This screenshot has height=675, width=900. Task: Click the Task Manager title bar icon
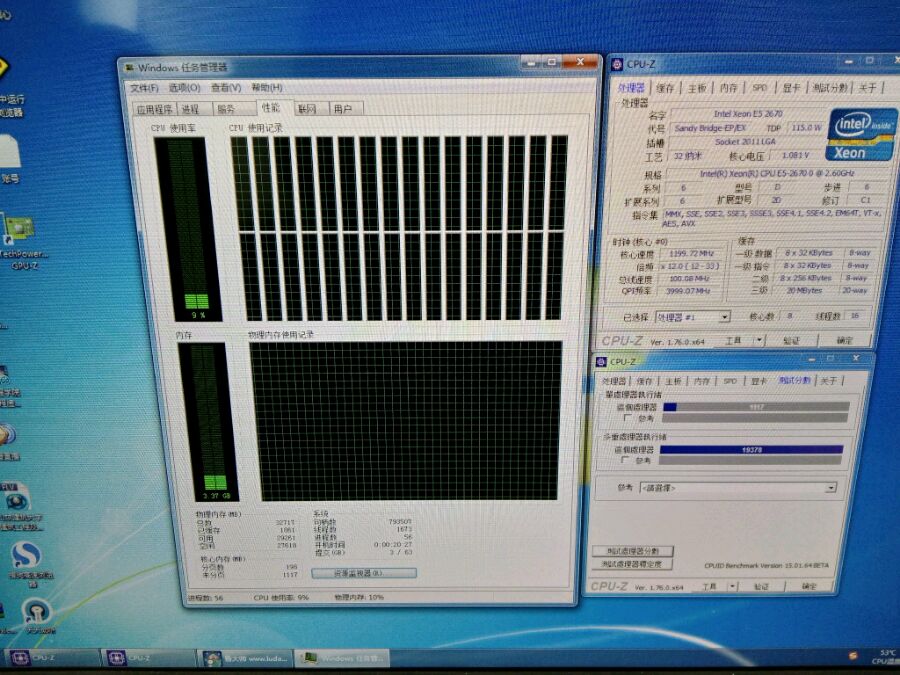pos(129,68)
